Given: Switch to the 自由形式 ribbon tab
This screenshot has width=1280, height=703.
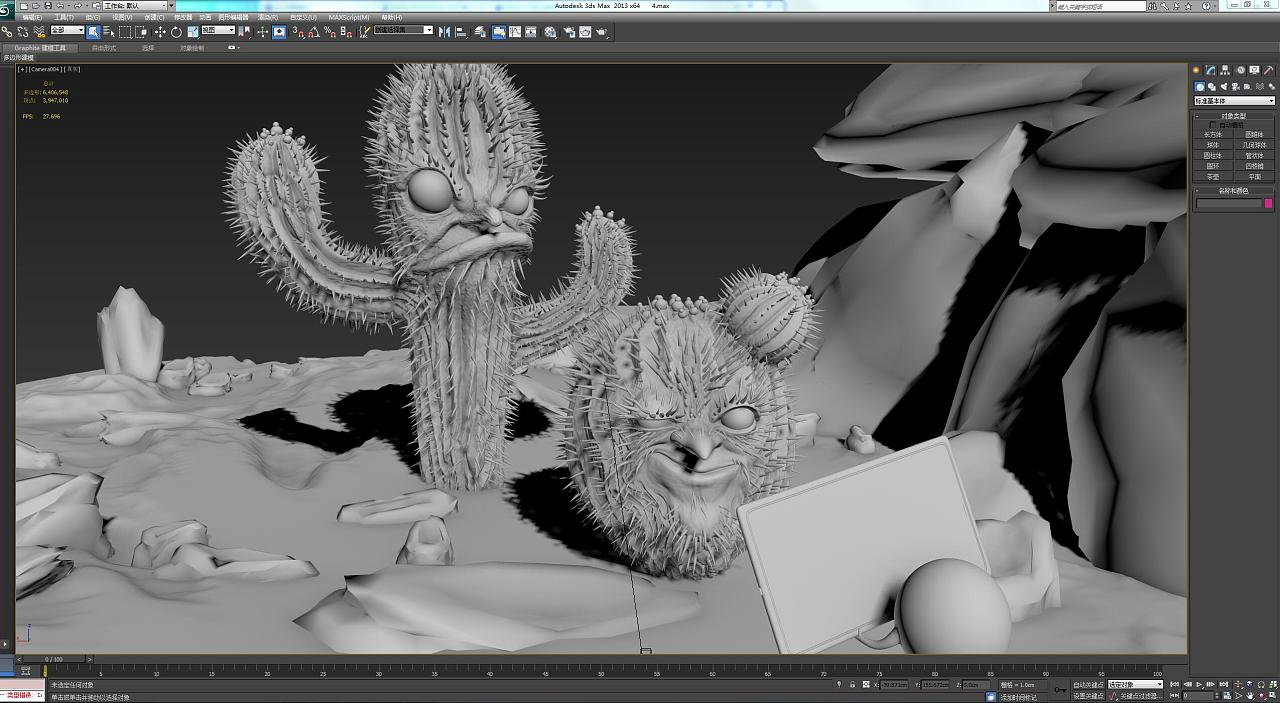Looking at the screenshot, I should point(104,48).
